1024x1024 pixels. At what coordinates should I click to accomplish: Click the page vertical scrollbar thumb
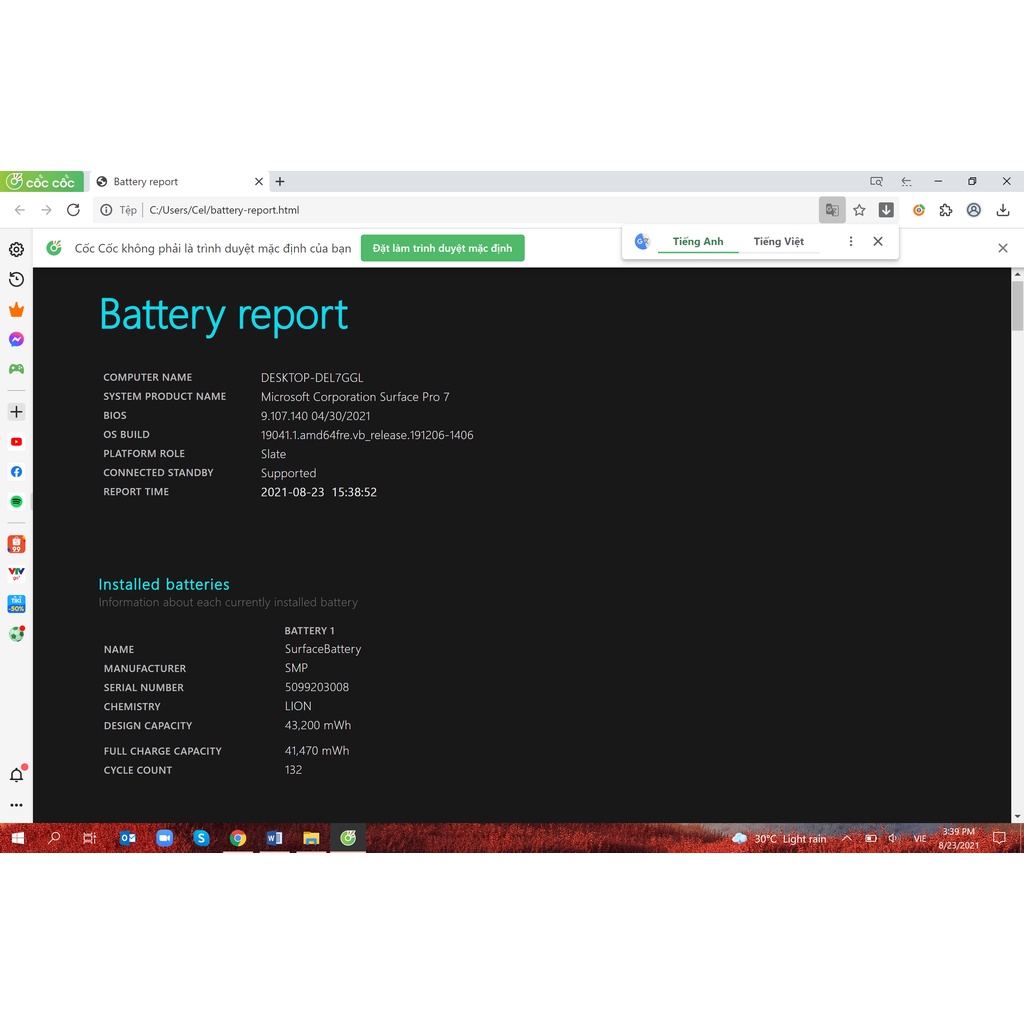click(x=1017, y=306)
